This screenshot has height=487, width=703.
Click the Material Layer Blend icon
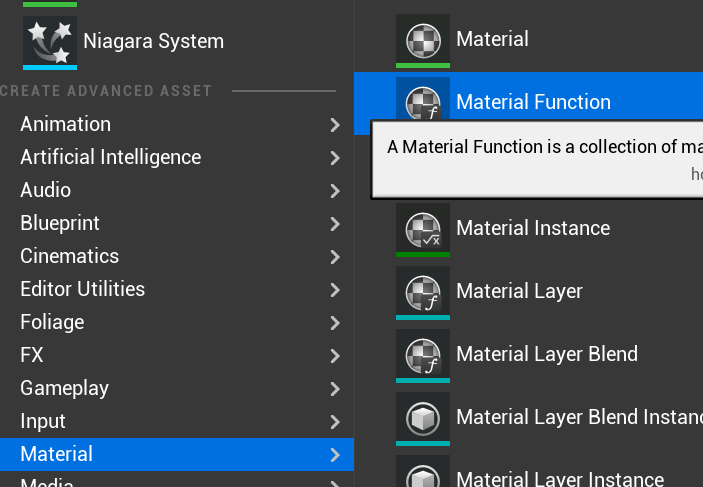[423, 354]
